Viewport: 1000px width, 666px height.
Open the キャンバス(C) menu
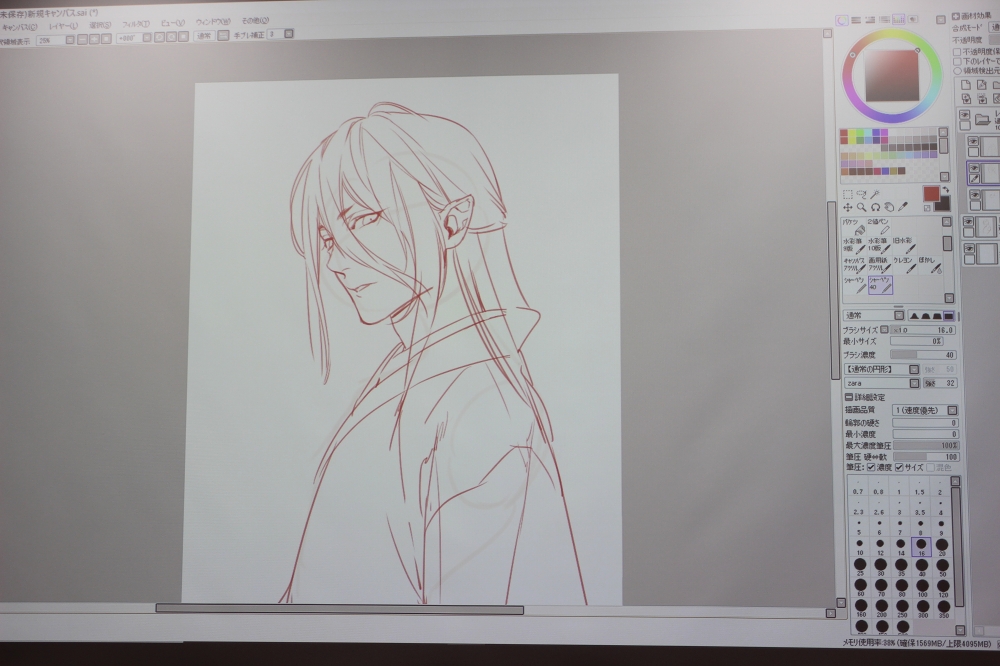(19, 27)
